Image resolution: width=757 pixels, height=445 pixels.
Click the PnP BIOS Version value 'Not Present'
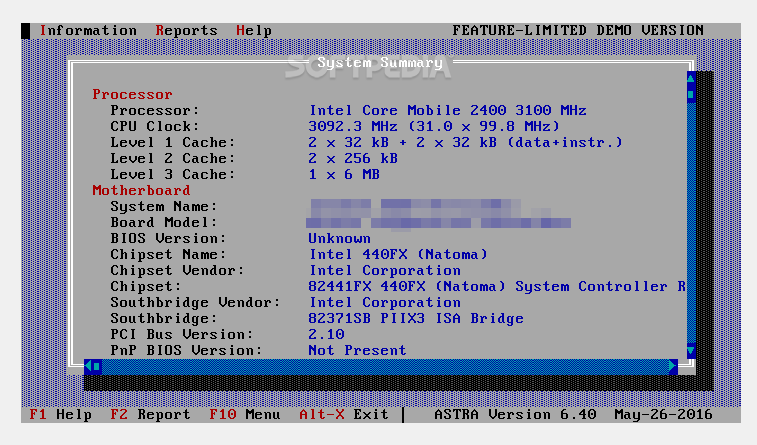pyautogui.click(x=357, y=350)
